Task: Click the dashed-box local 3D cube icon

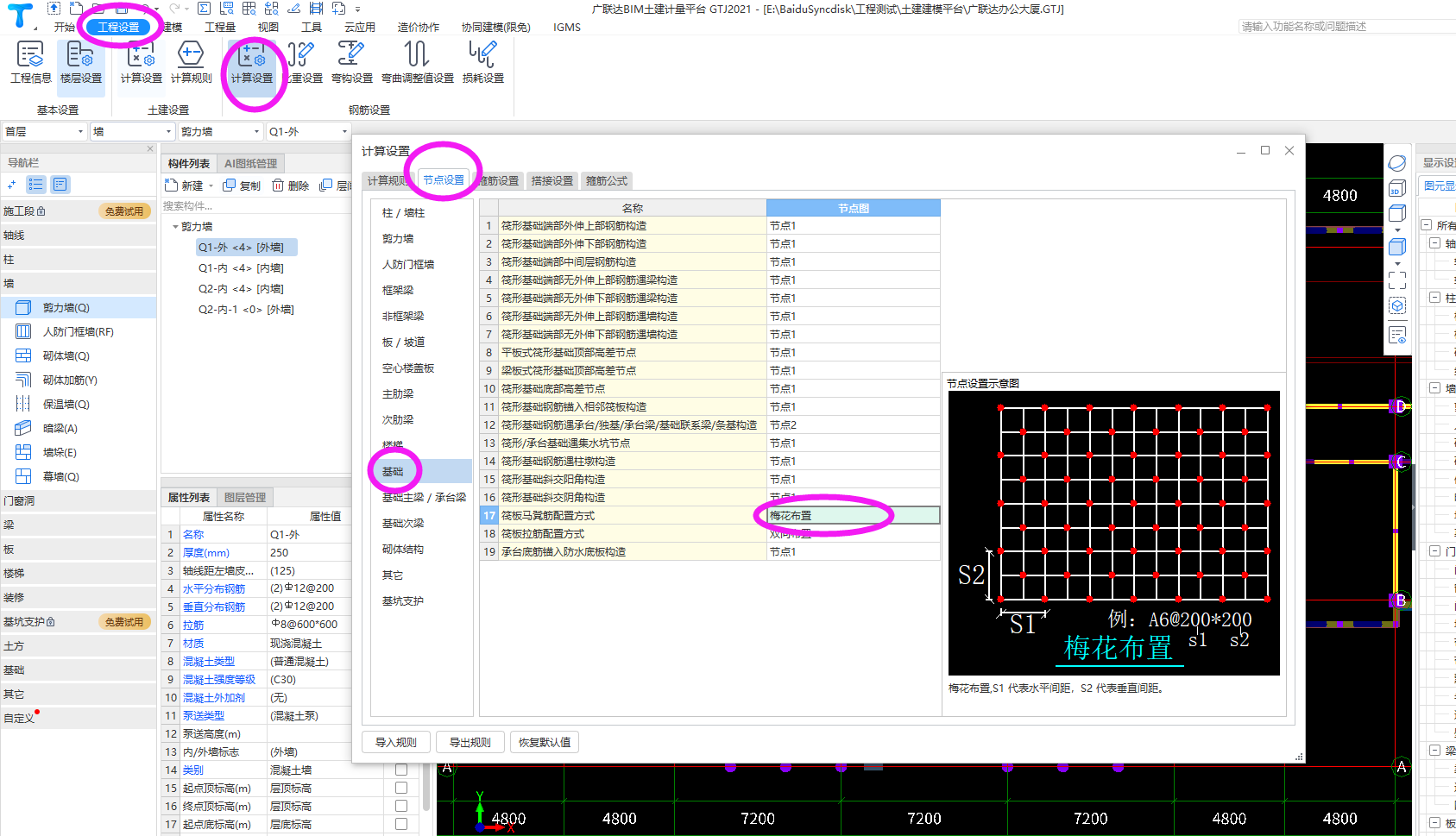Action: pyautogui.click(x=1397, y=305)
